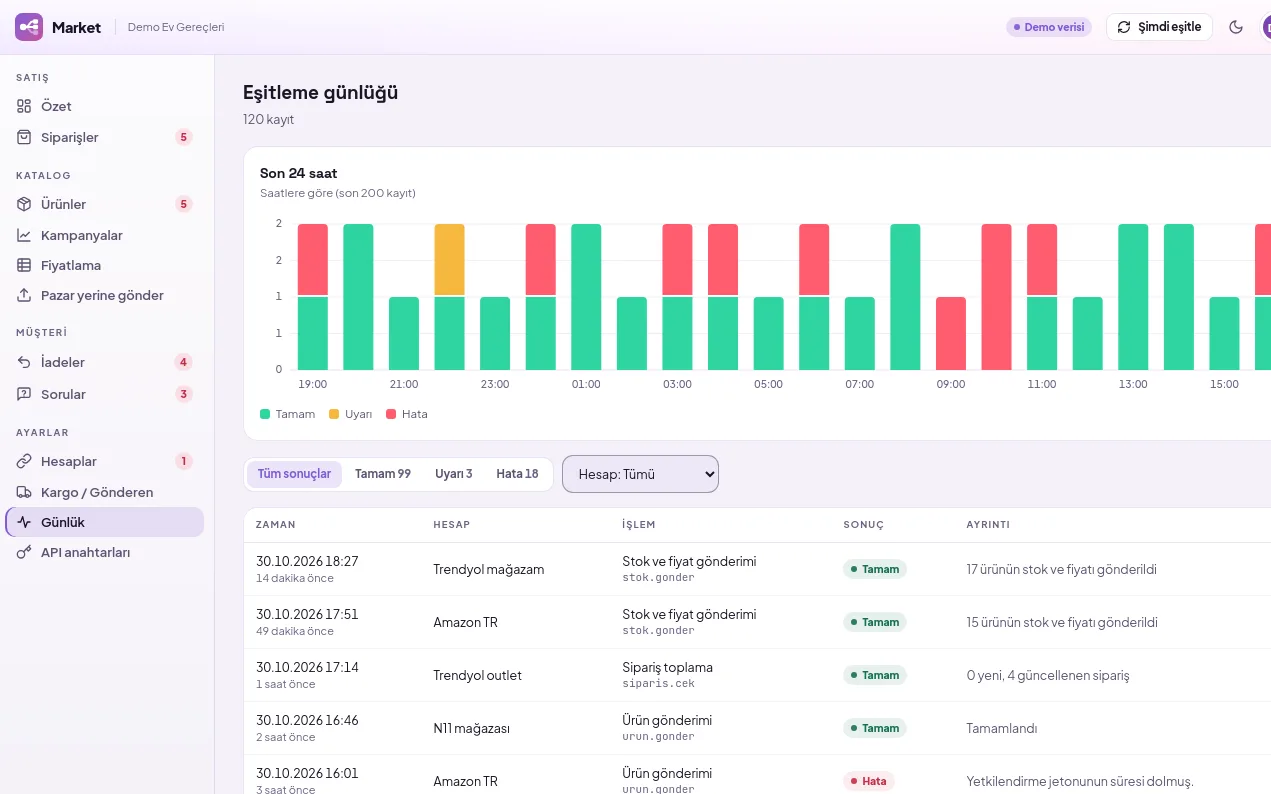The height and width of the screenshot is (794, 1271).
Task: Toggle dark mode with the moon icon
Action: click(1236, 27)
